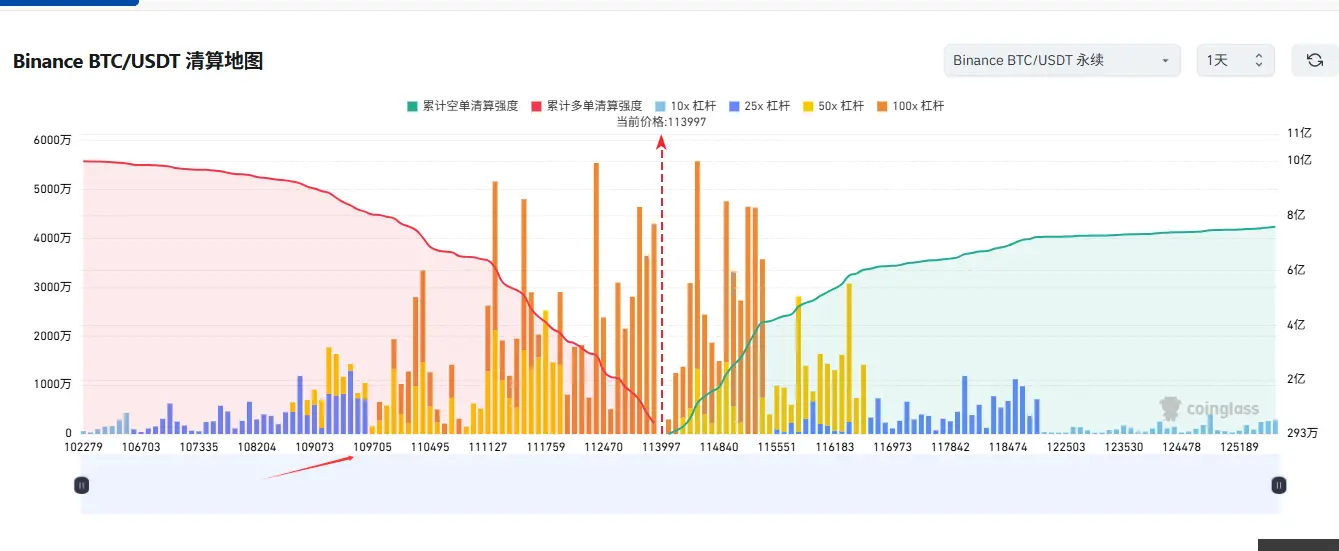Screen dimensions: 1339x551
Task: Click left axis value 5000万
Action: tap(52, 189)
